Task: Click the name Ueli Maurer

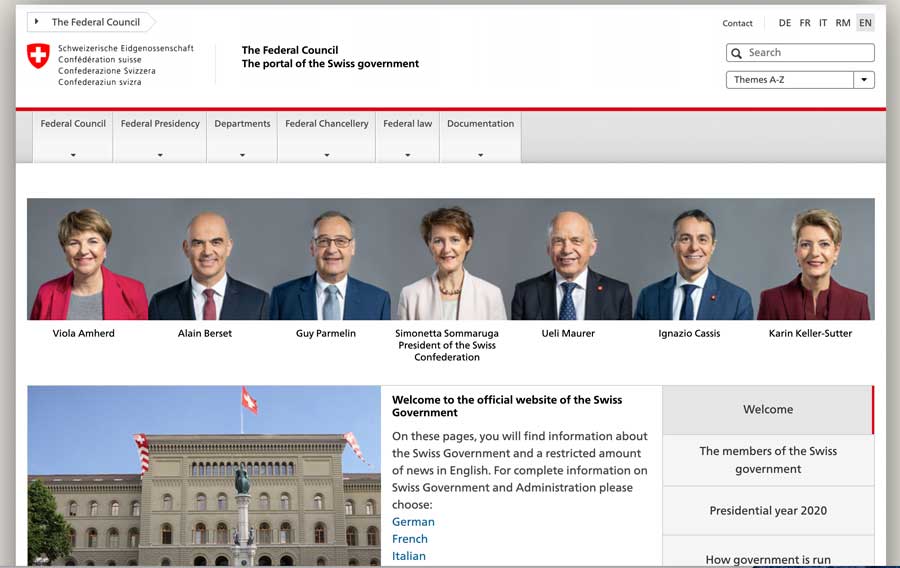Action: (568, 333)
